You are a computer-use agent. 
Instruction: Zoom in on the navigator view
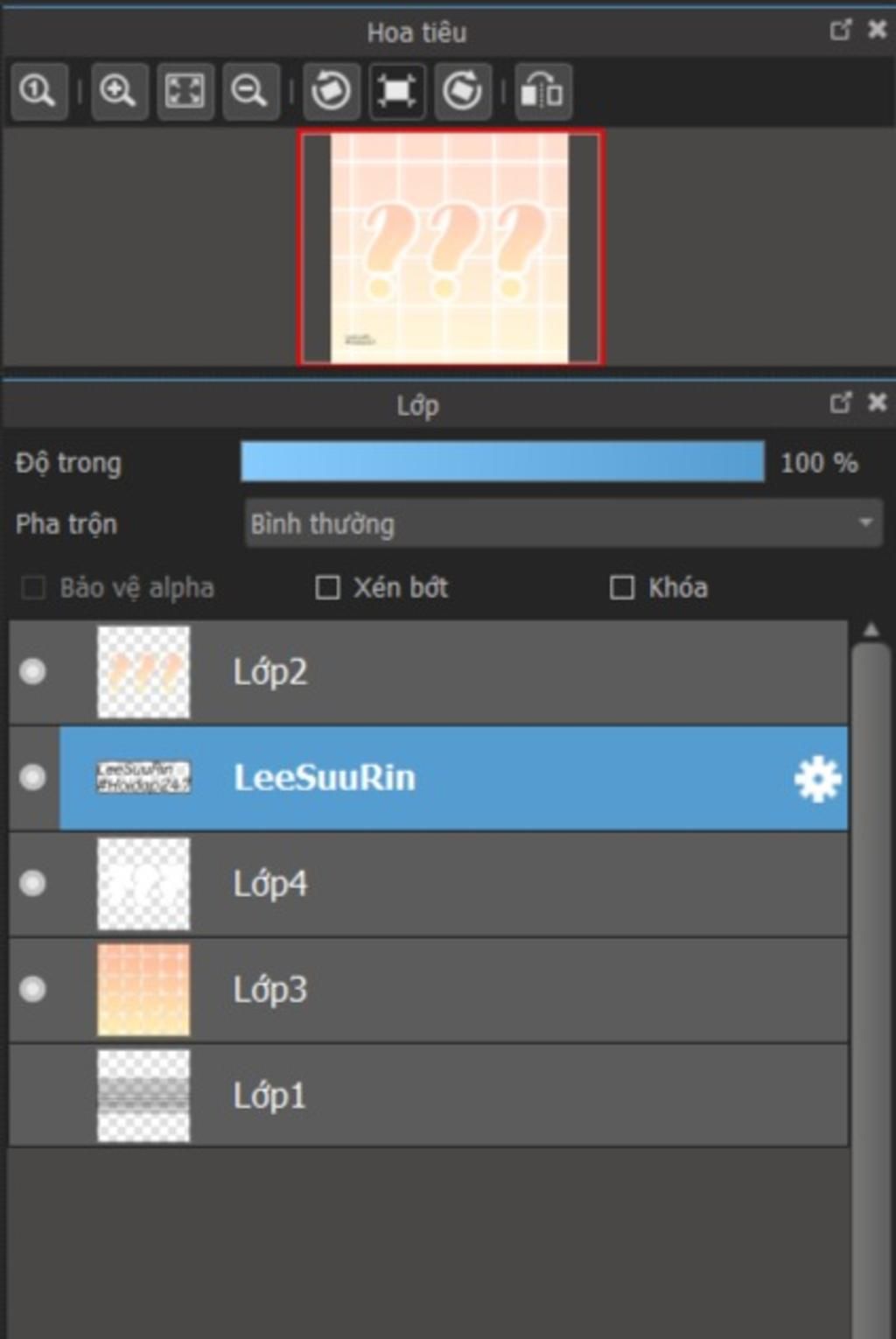[118, 91]
